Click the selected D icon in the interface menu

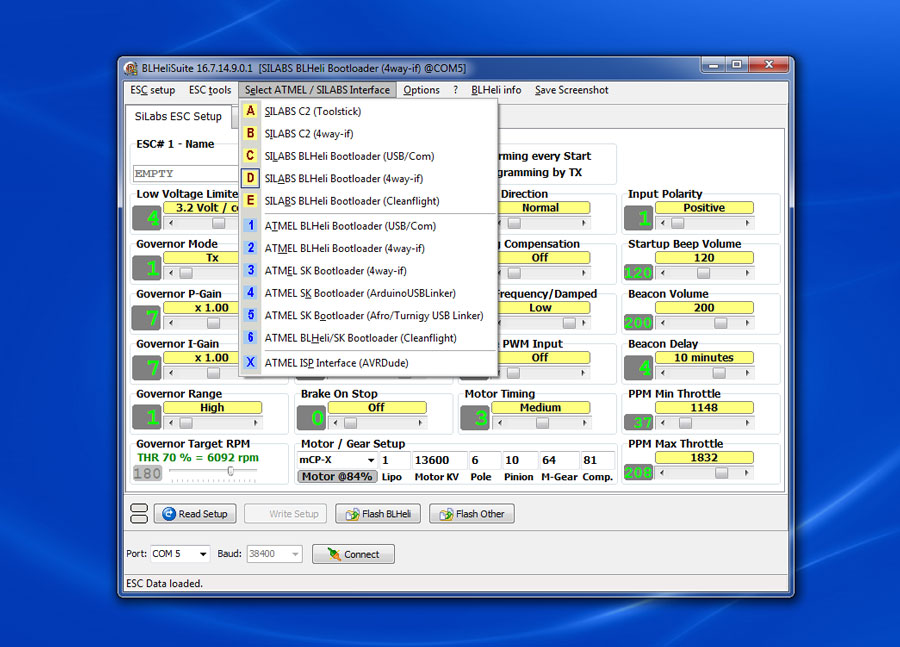tap(250, 178)
